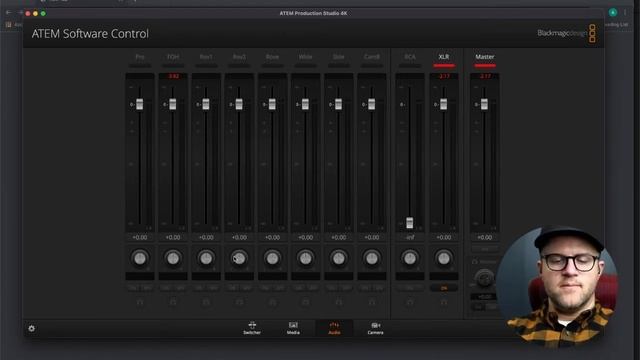Toggle the ON button for the Cam8 channel
The width and height of the screenshot is (640, 360).
click(365, 288)
